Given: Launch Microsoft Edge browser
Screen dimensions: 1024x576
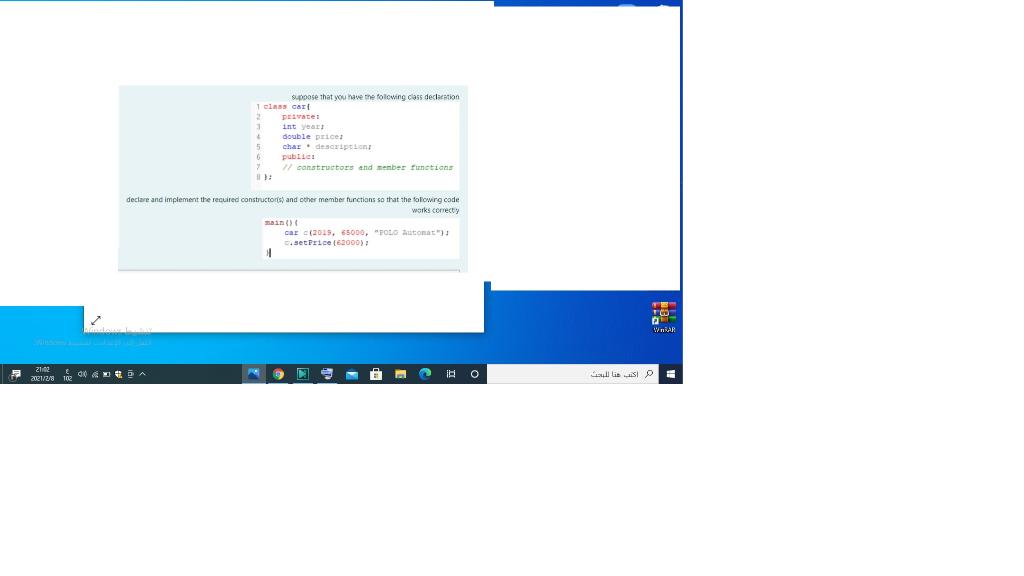Looking at the screenshot, I should coord(424,373).
